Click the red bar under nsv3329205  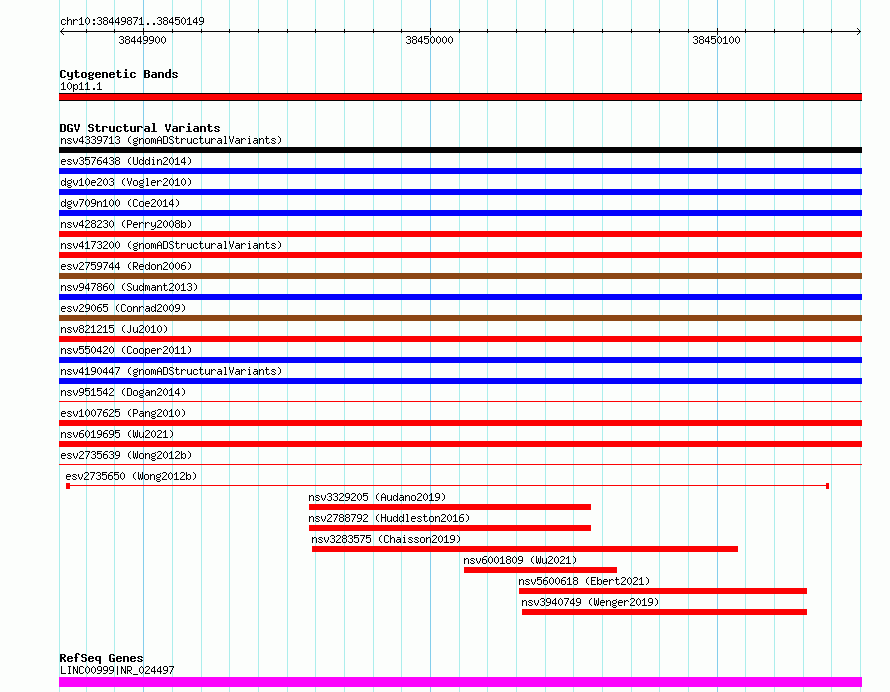pyautogui.click(x=450, y=507)
